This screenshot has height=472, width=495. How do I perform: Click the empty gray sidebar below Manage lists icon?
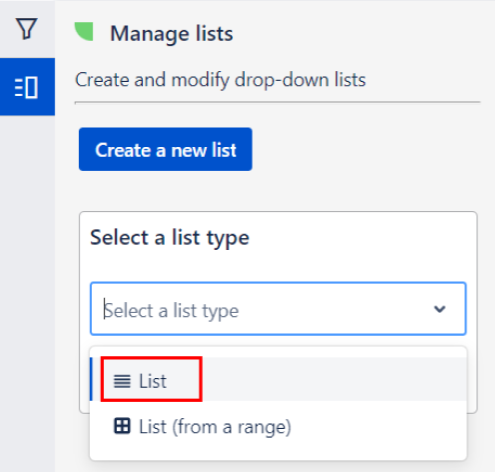tap(27, 293)
